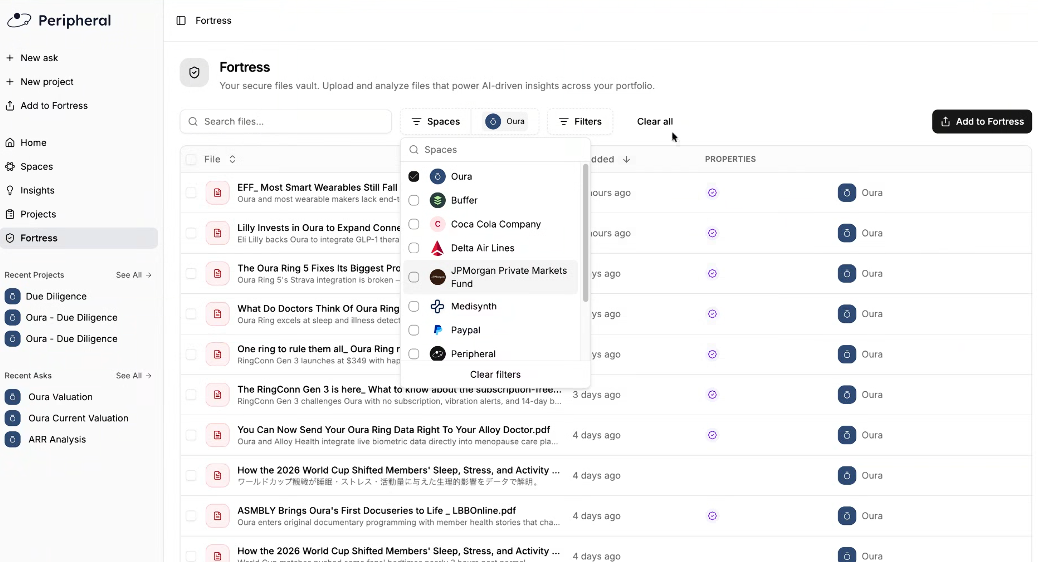The width and height of the screenshot is (1038, 562).
Task: Check the JPMorgan Private Markets Fund checkbox
Action: point(414,277)
